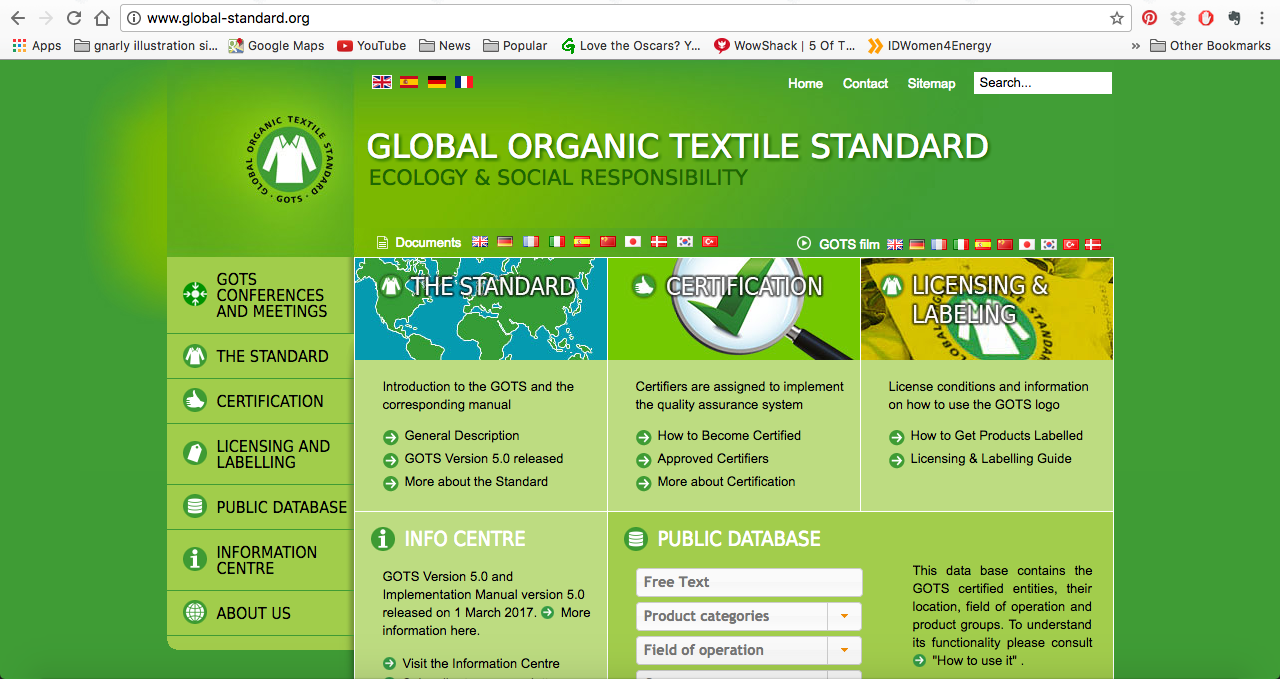Open Documents in Korean via flag
The image size is (1280, 679).
pyautogui.click(x=685, y=242)
